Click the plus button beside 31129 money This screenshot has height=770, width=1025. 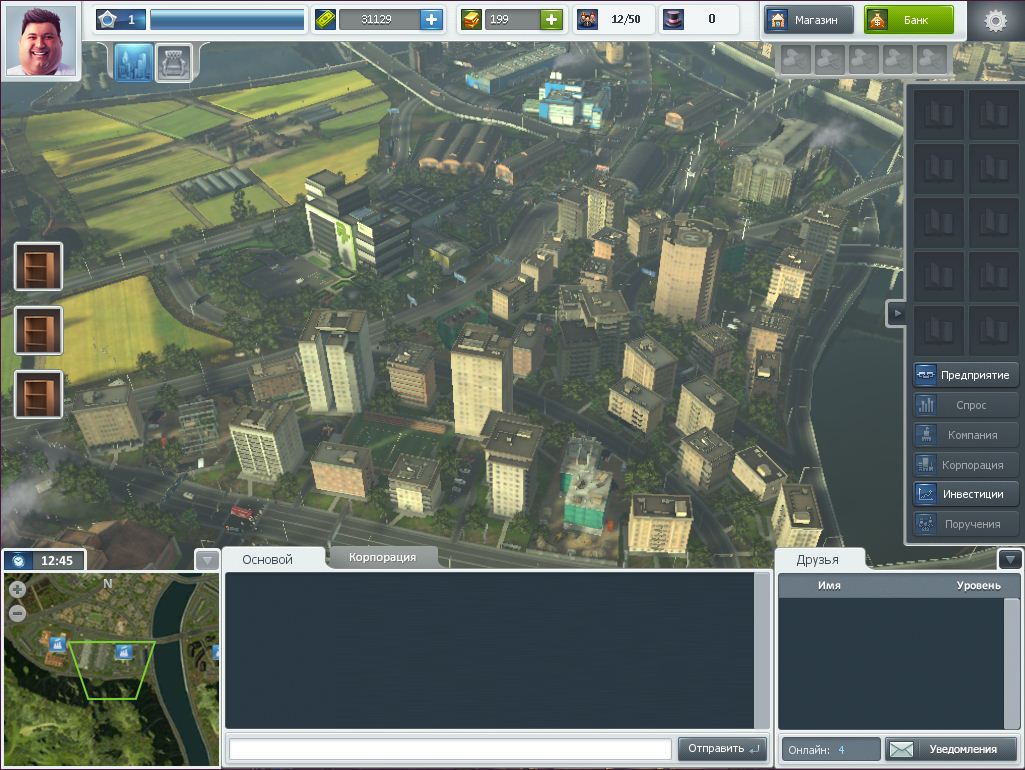[431, 19]
